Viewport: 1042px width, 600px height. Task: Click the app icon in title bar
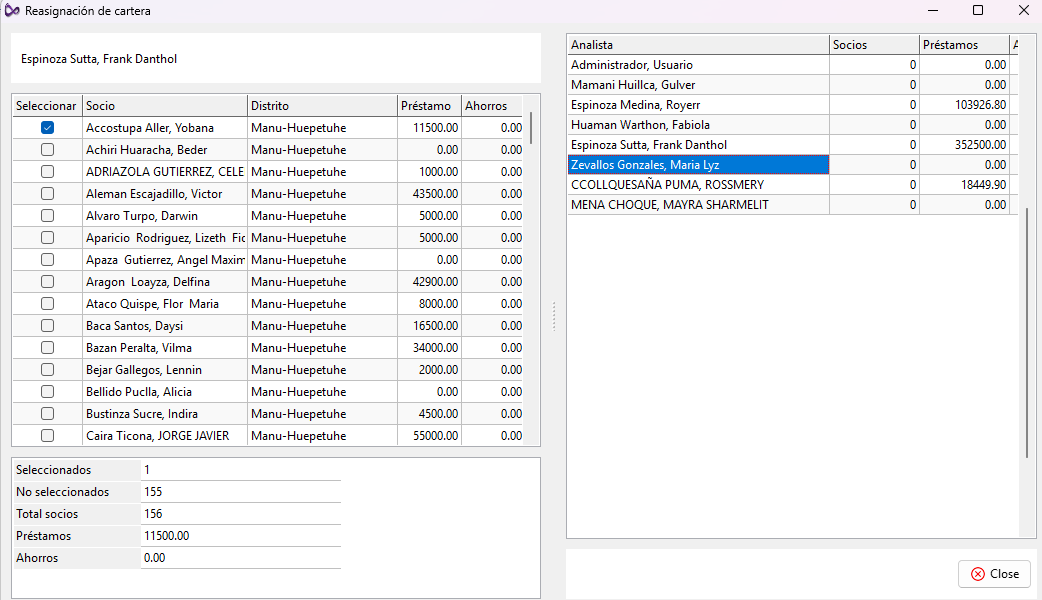tap(11, 11)
